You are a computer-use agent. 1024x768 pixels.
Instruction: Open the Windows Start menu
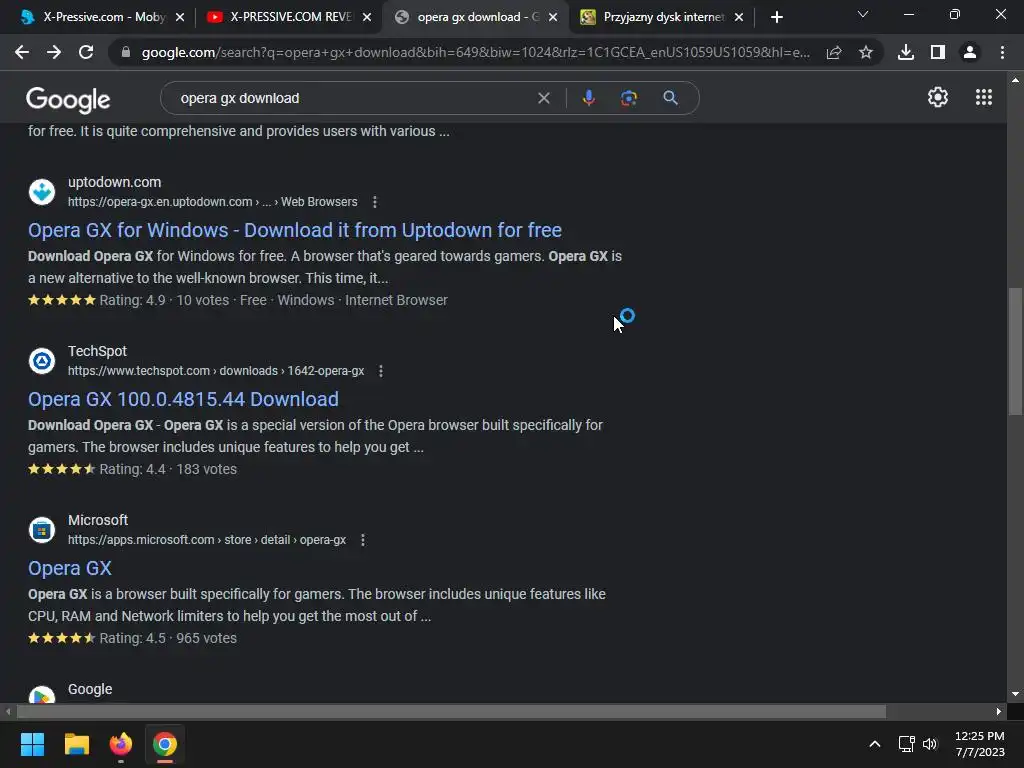tap(32, 744)
